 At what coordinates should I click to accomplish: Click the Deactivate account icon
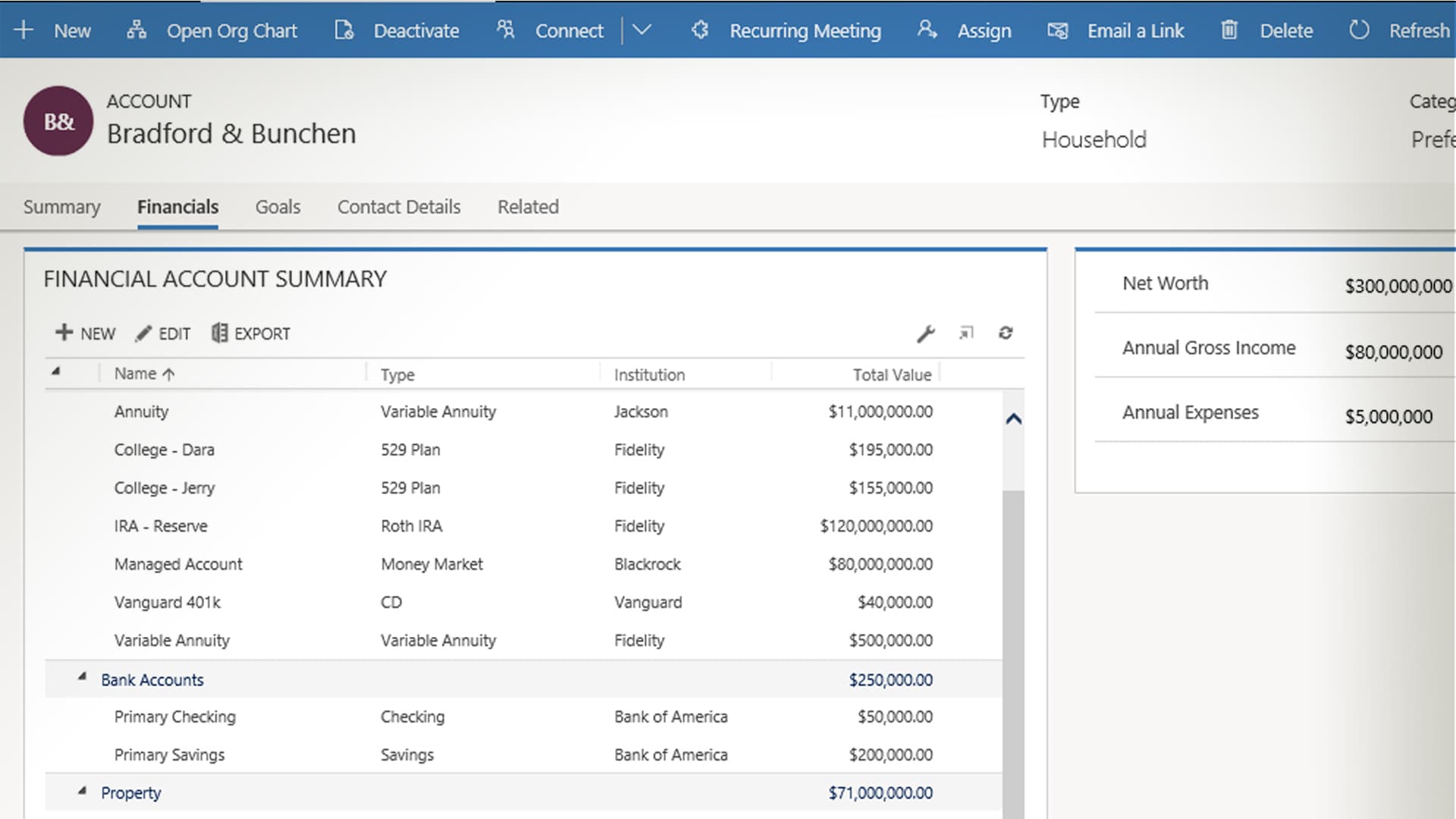click(x=344, y=30)
